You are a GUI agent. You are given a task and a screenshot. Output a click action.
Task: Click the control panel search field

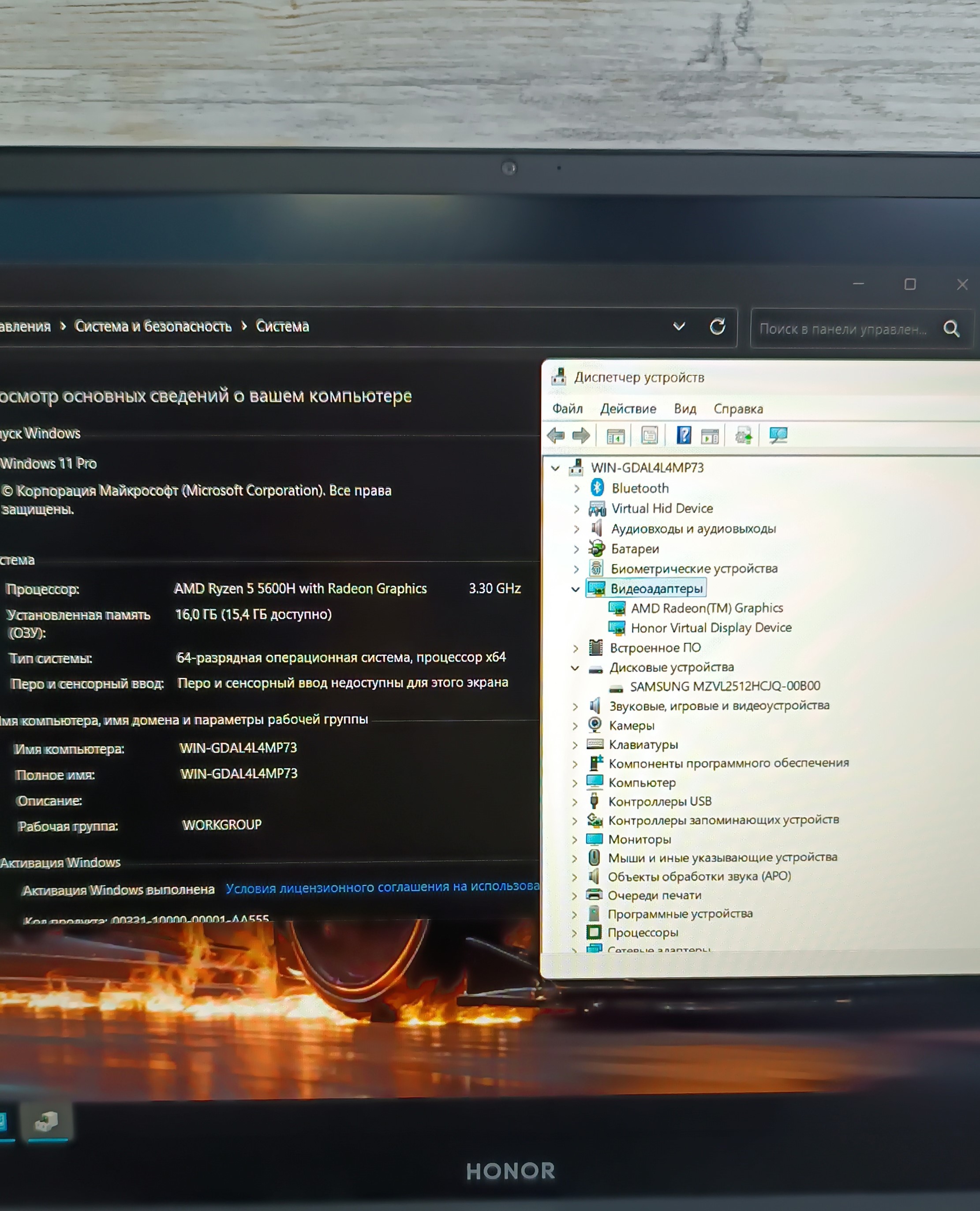coord(842,329)
